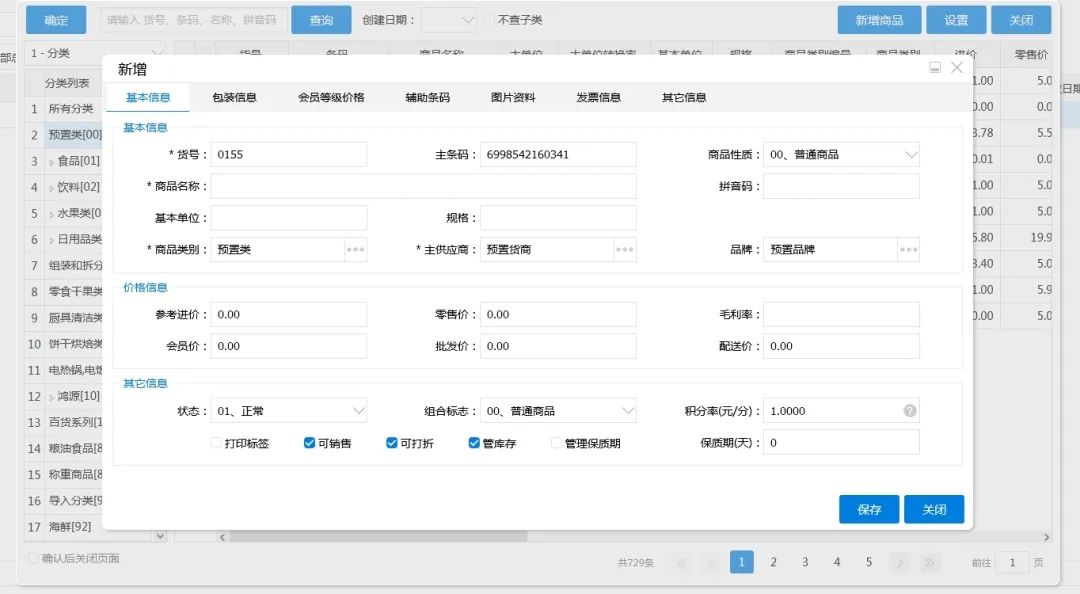The width and height of the screenshot is (1080, 594).
Task: Click the 主供应商 ellipsis browse icon
Action: [x=625, y=249]
